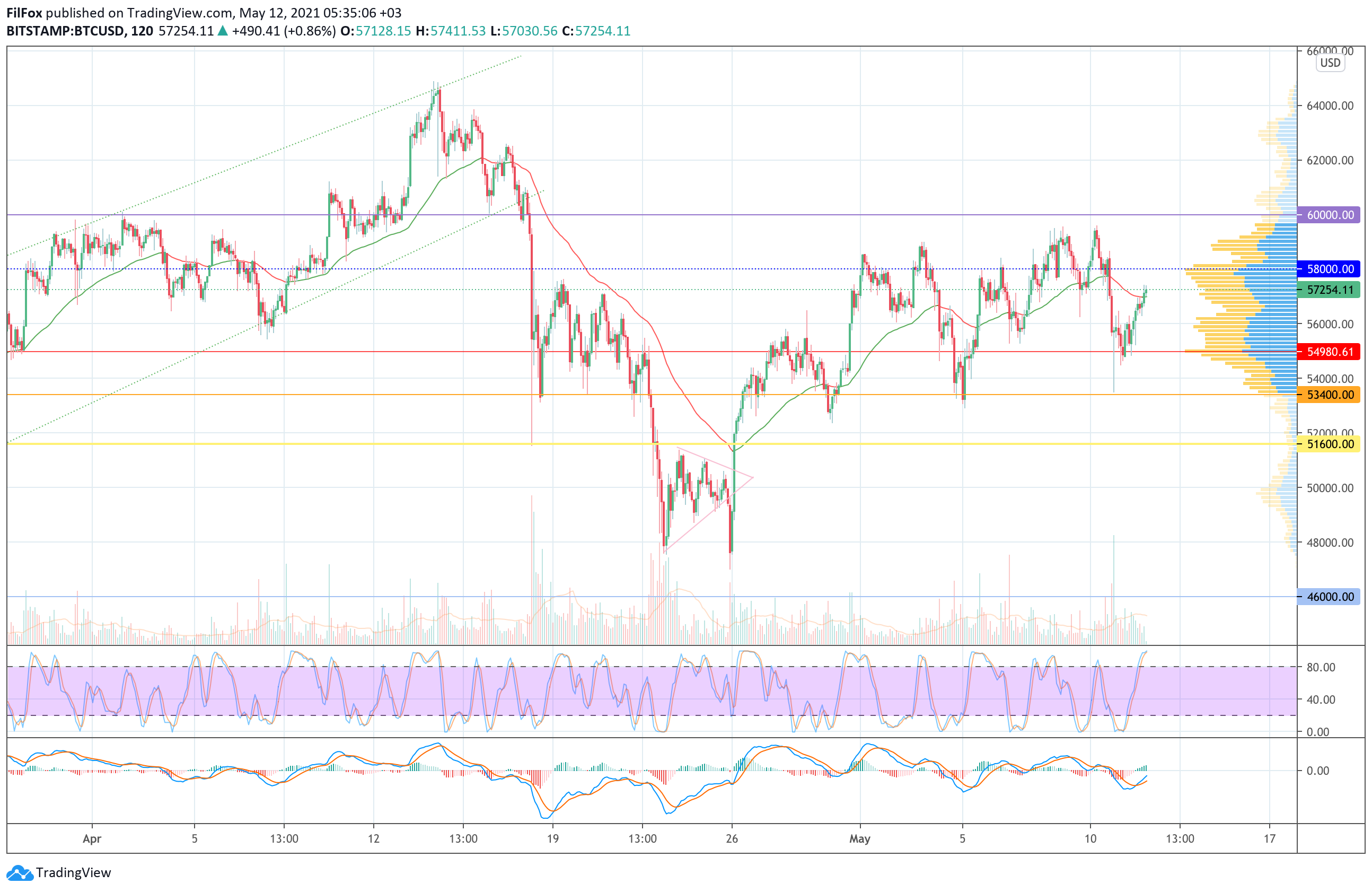Select the blue 58000.00 price label
The height and width of the screenshot is (892, 1372).
[1329, 269]
